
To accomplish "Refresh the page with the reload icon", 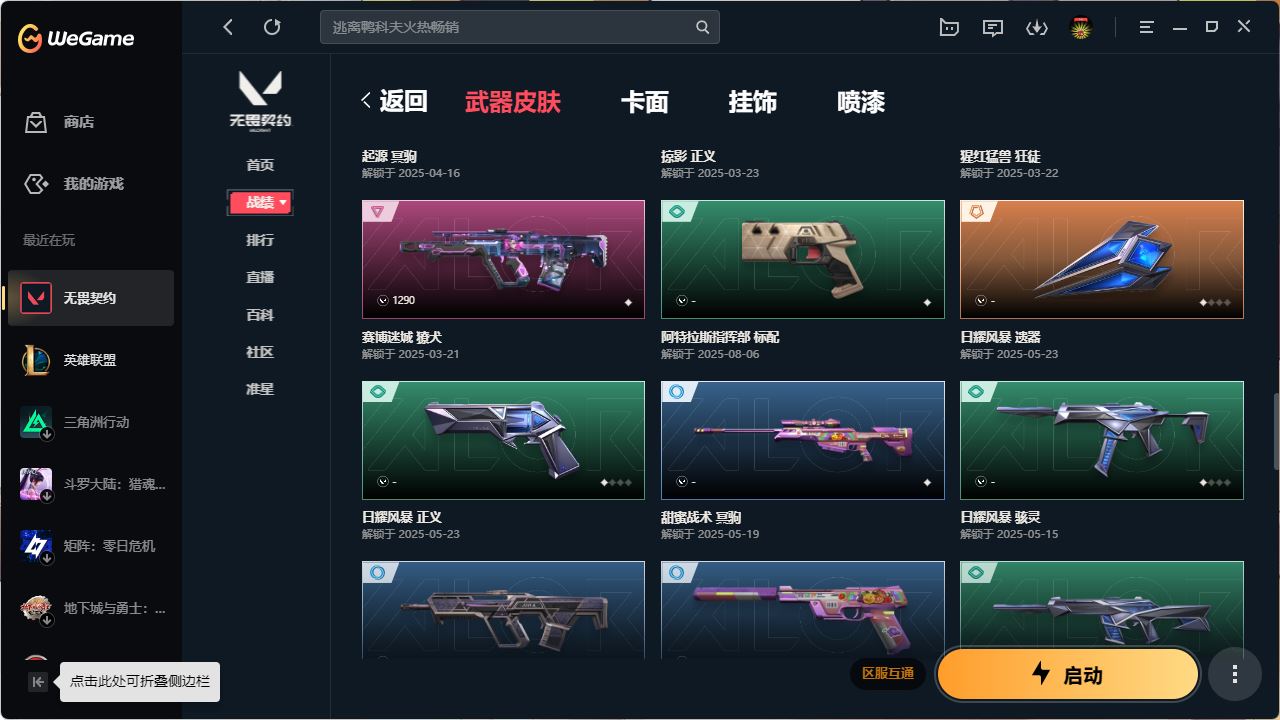I will [x=272, y=27].
